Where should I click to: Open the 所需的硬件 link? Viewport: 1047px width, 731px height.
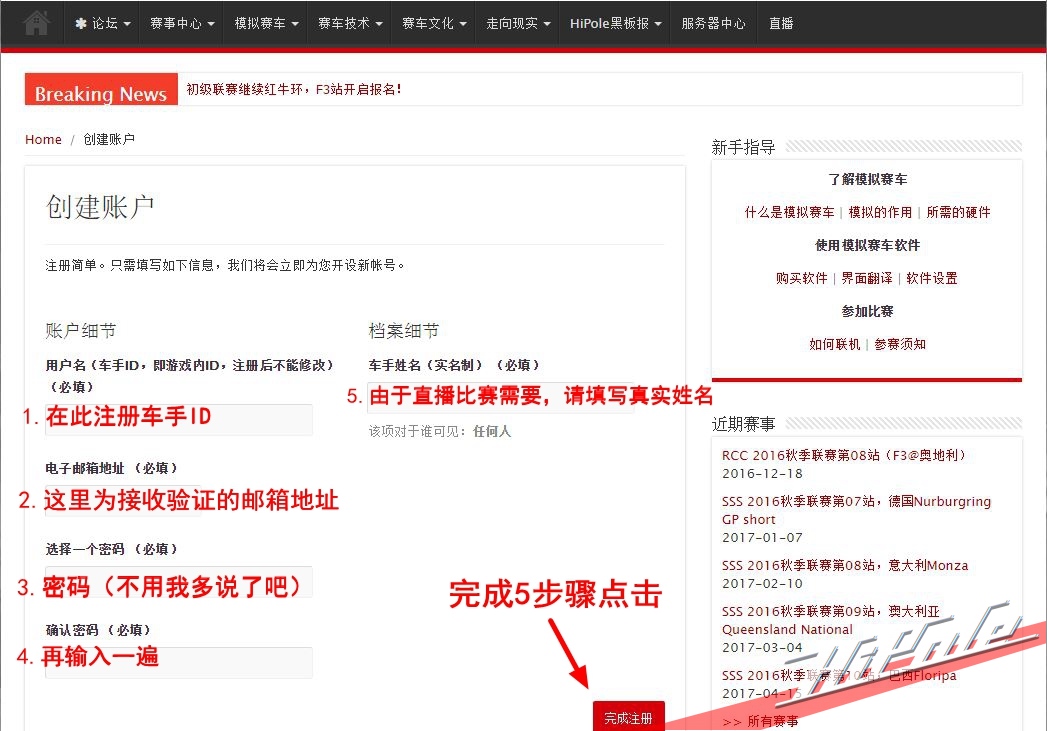958,212
